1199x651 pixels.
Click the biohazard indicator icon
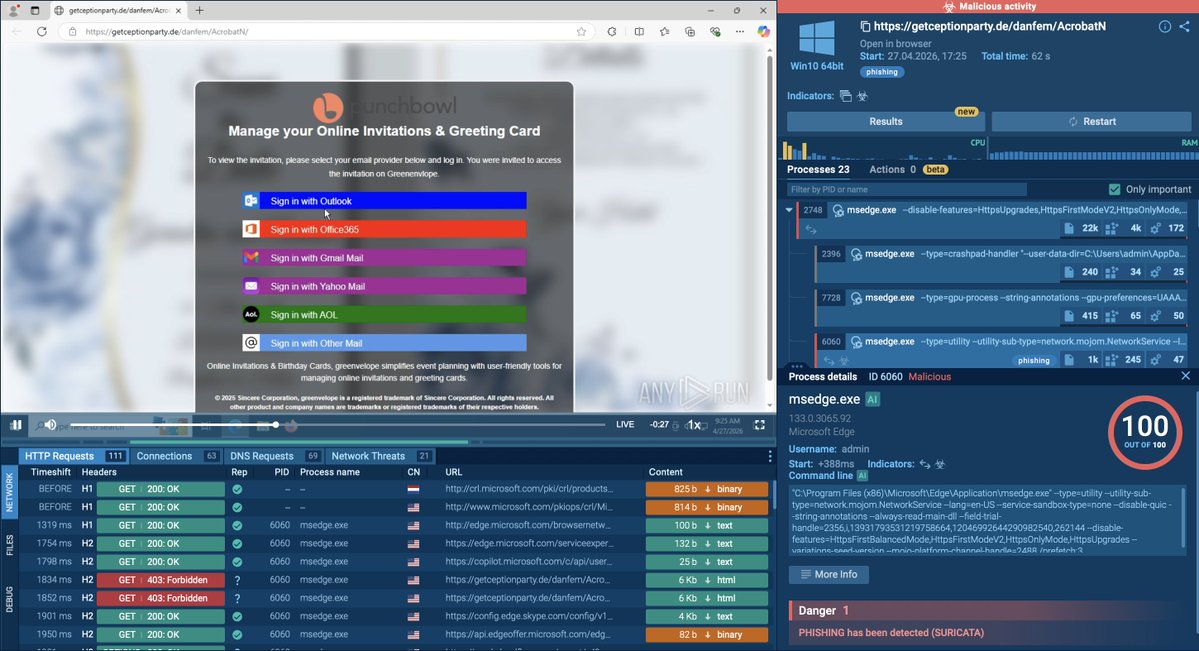pyautogui.click(x=863, y=96)
